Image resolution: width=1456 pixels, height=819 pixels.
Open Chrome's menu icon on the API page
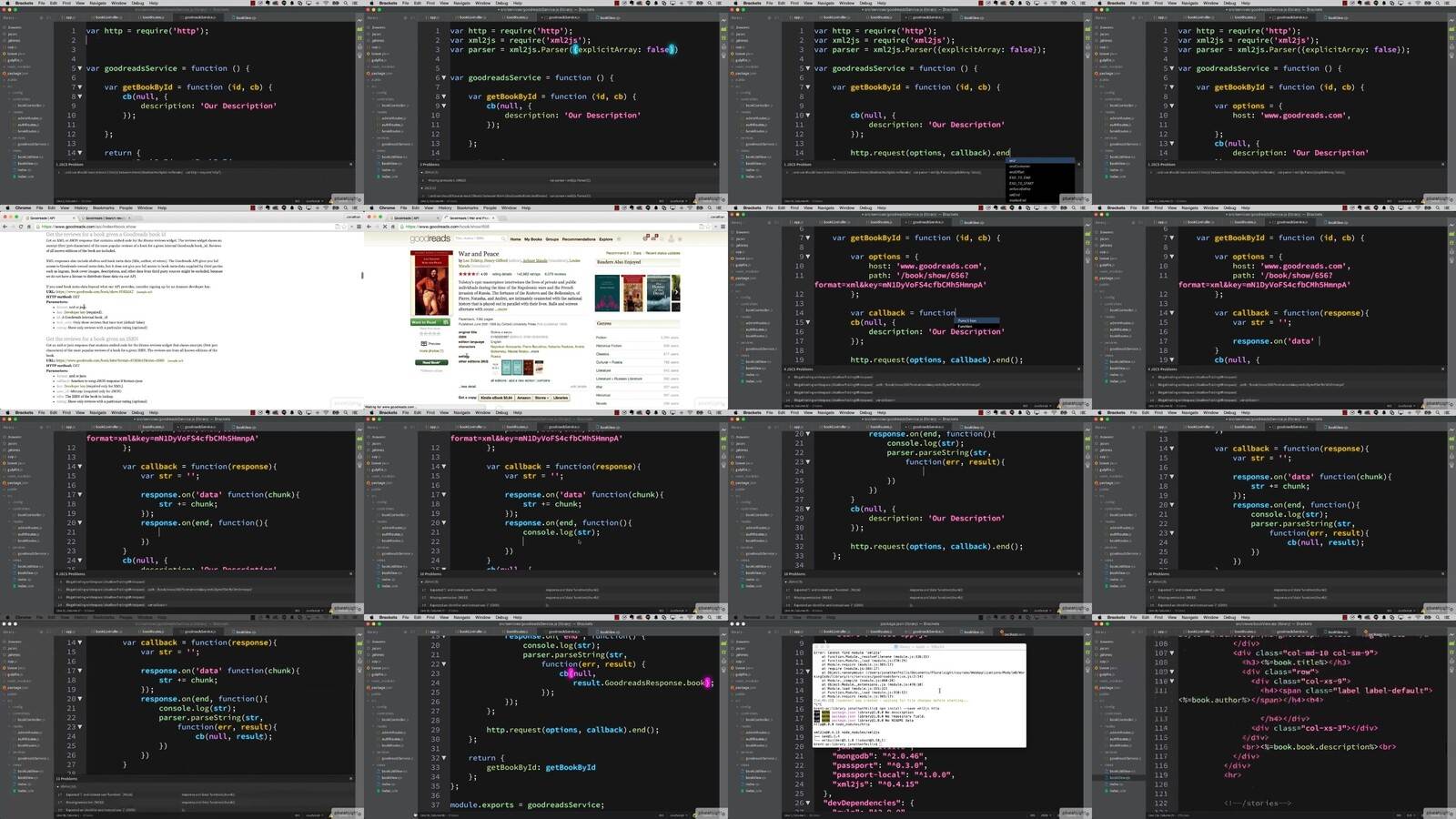pos(358,227)
